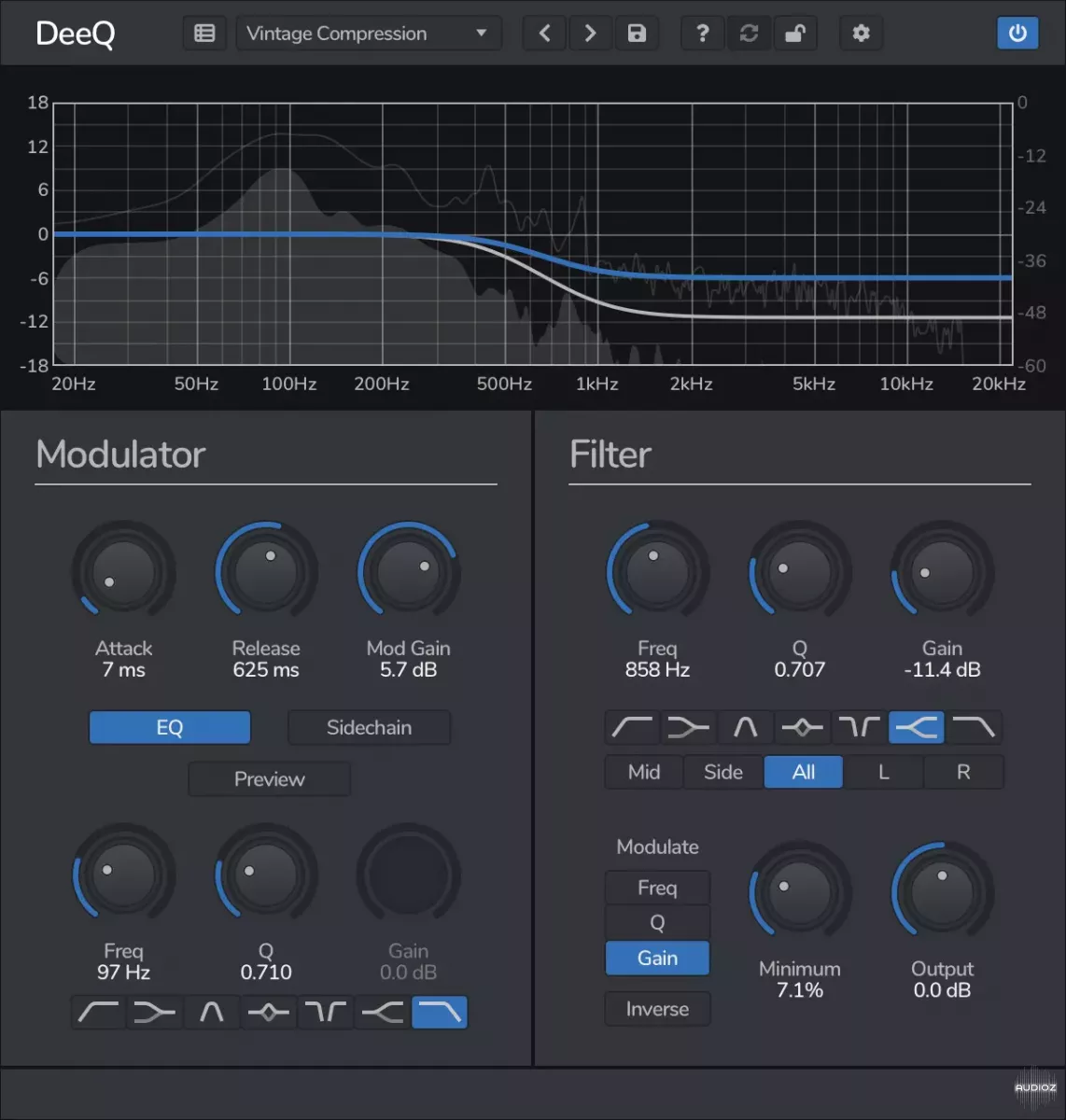This screenshot has width=1066, height=1120.
Task: Click the Minimum value 7.1%
Action: coord(800,990)
